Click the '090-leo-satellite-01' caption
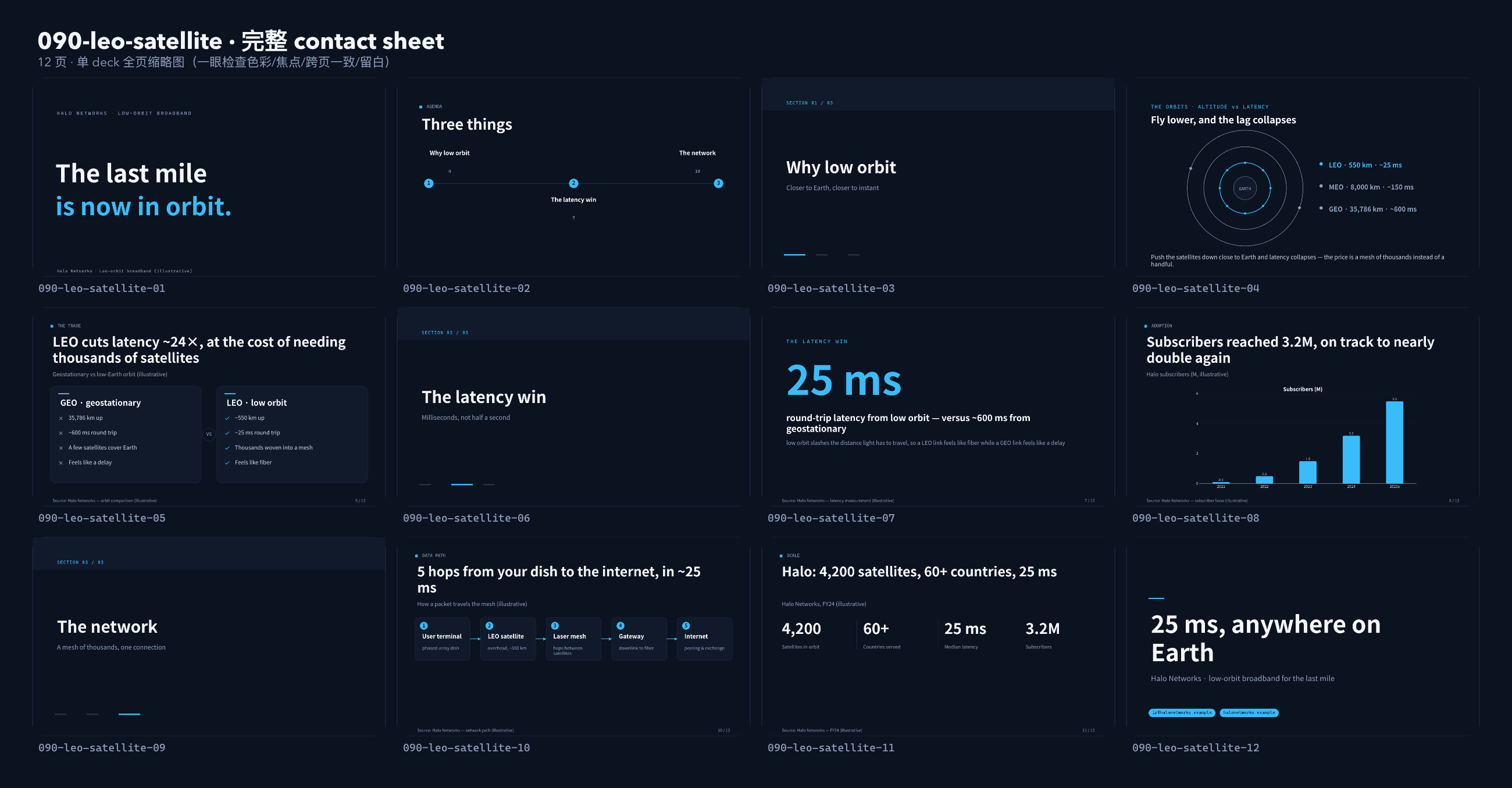 [x=102, y=288]
